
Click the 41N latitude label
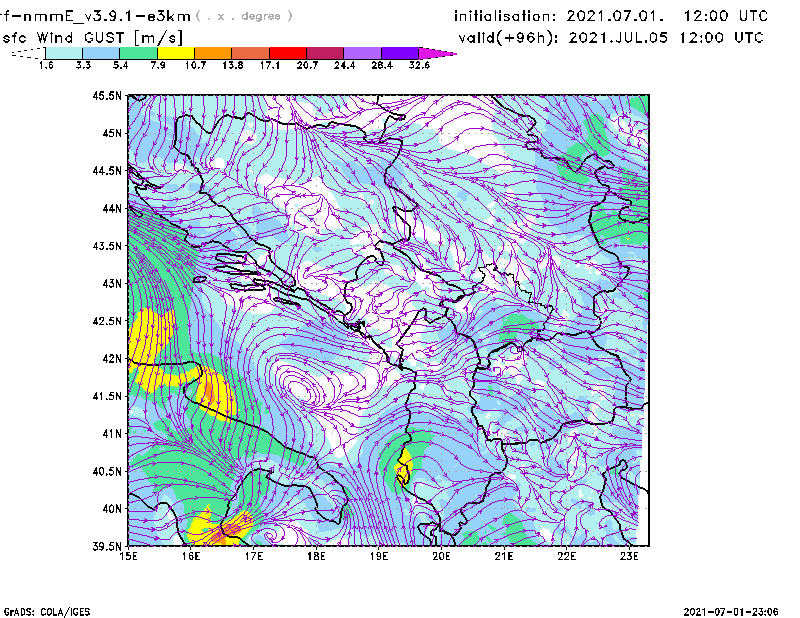coord(112,434)
